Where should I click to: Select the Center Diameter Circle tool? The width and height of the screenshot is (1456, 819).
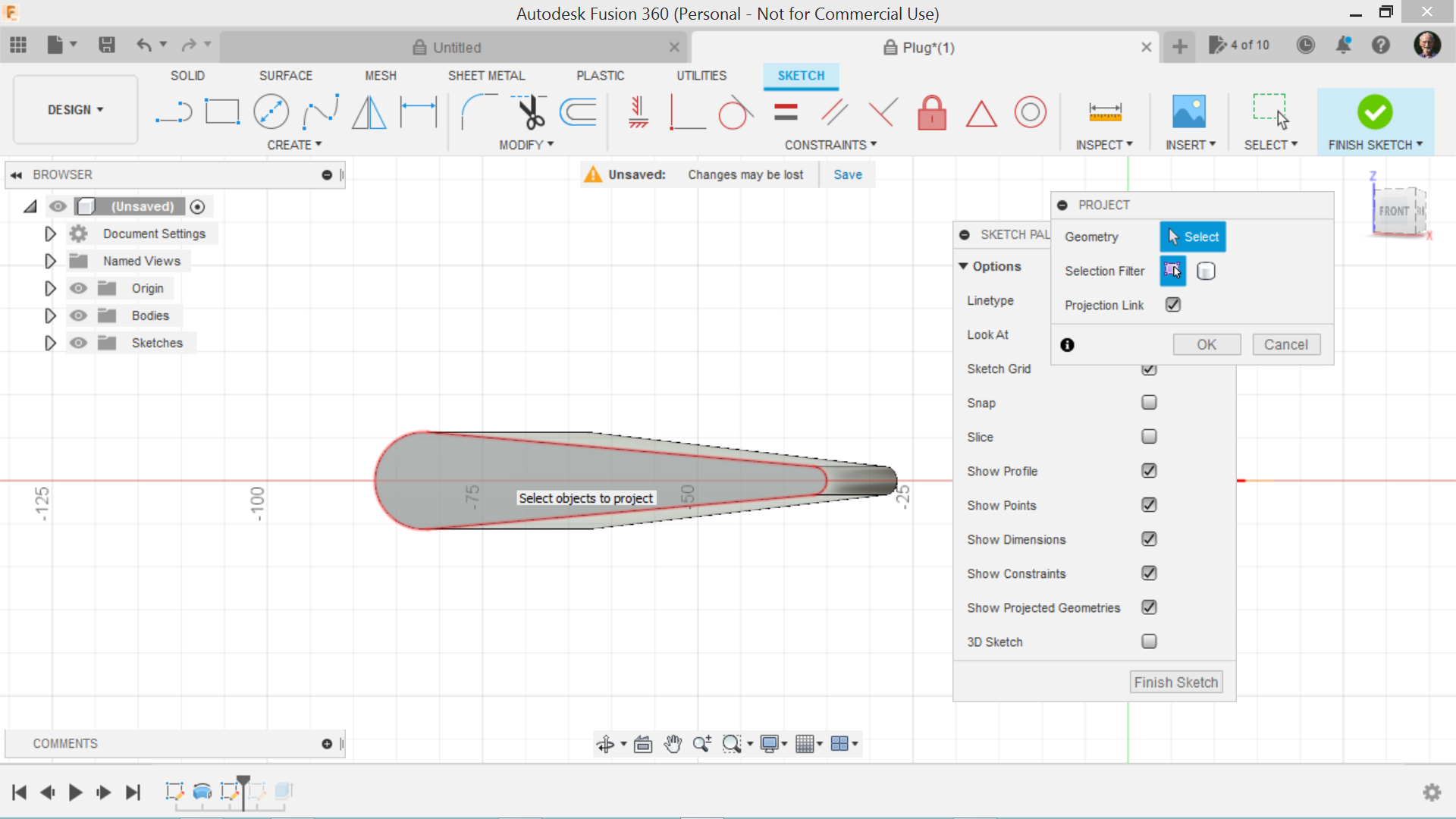pos(271,112)
